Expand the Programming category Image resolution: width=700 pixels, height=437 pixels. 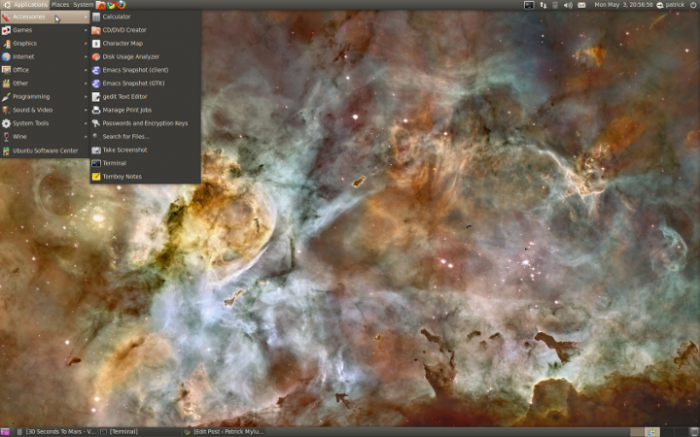point(45,97)
